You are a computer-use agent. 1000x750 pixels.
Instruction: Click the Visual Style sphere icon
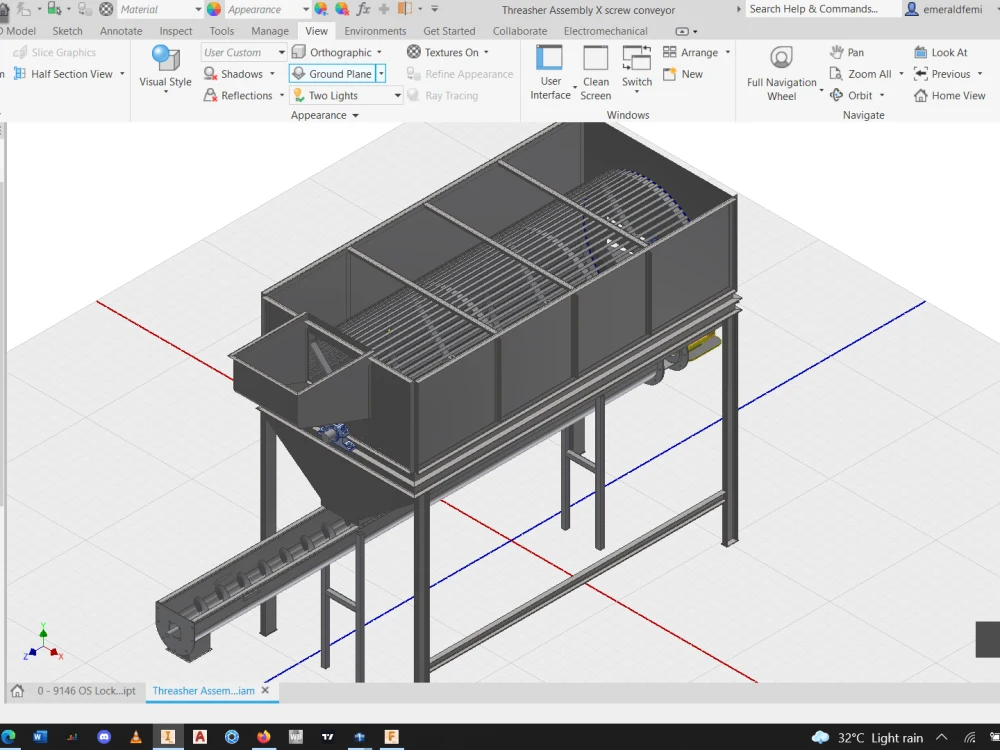[x=165, y=58]
